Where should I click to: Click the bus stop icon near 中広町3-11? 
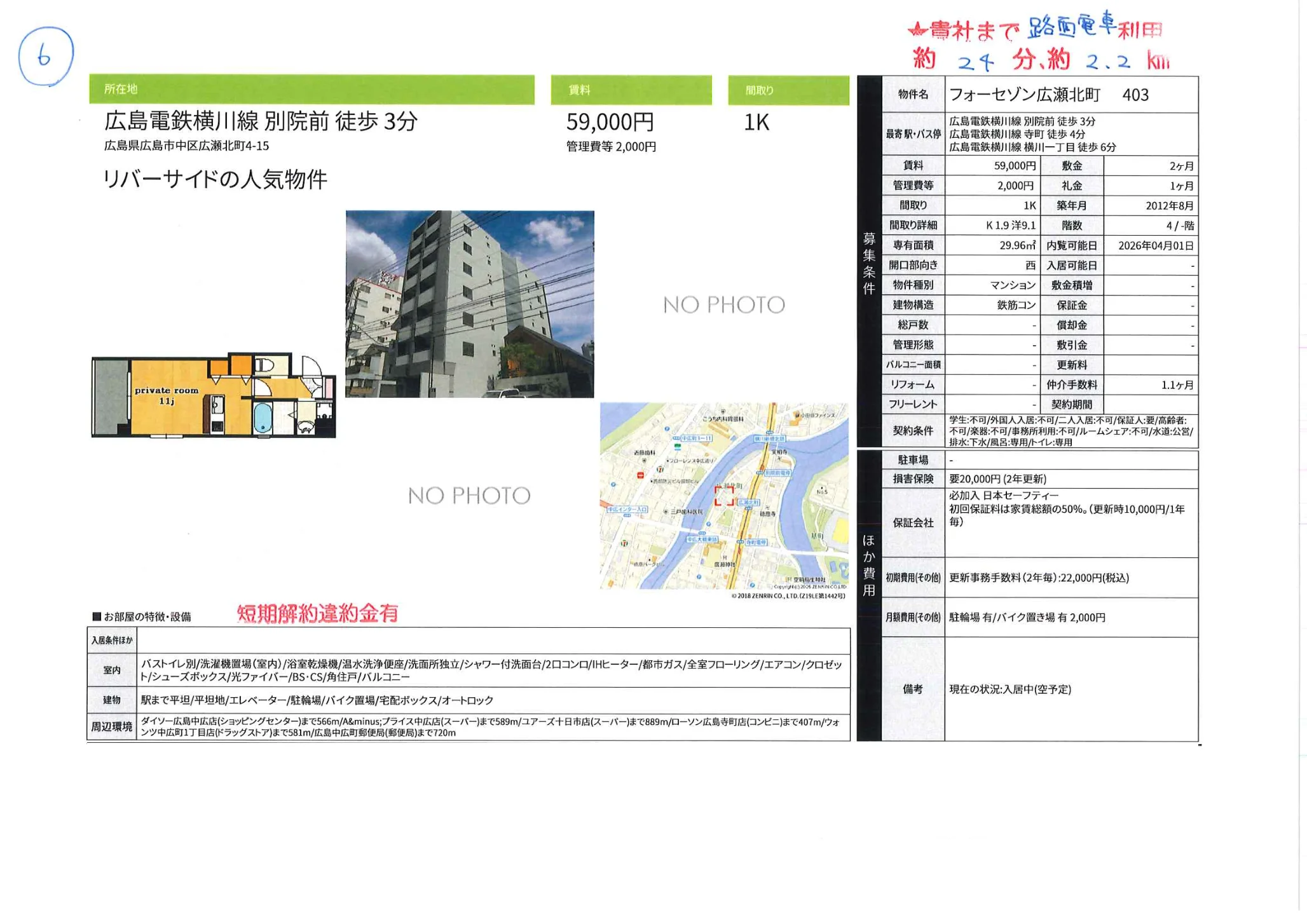coord(676,438)
